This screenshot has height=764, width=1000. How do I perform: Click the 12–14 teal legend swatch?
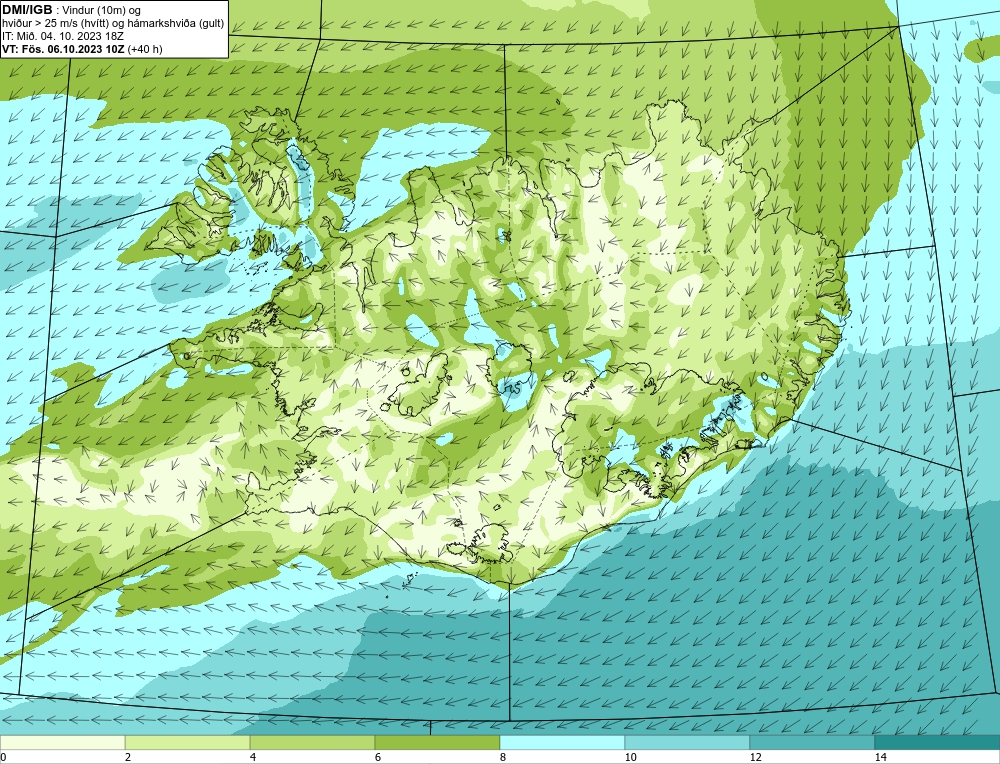[x=812, y=742]
